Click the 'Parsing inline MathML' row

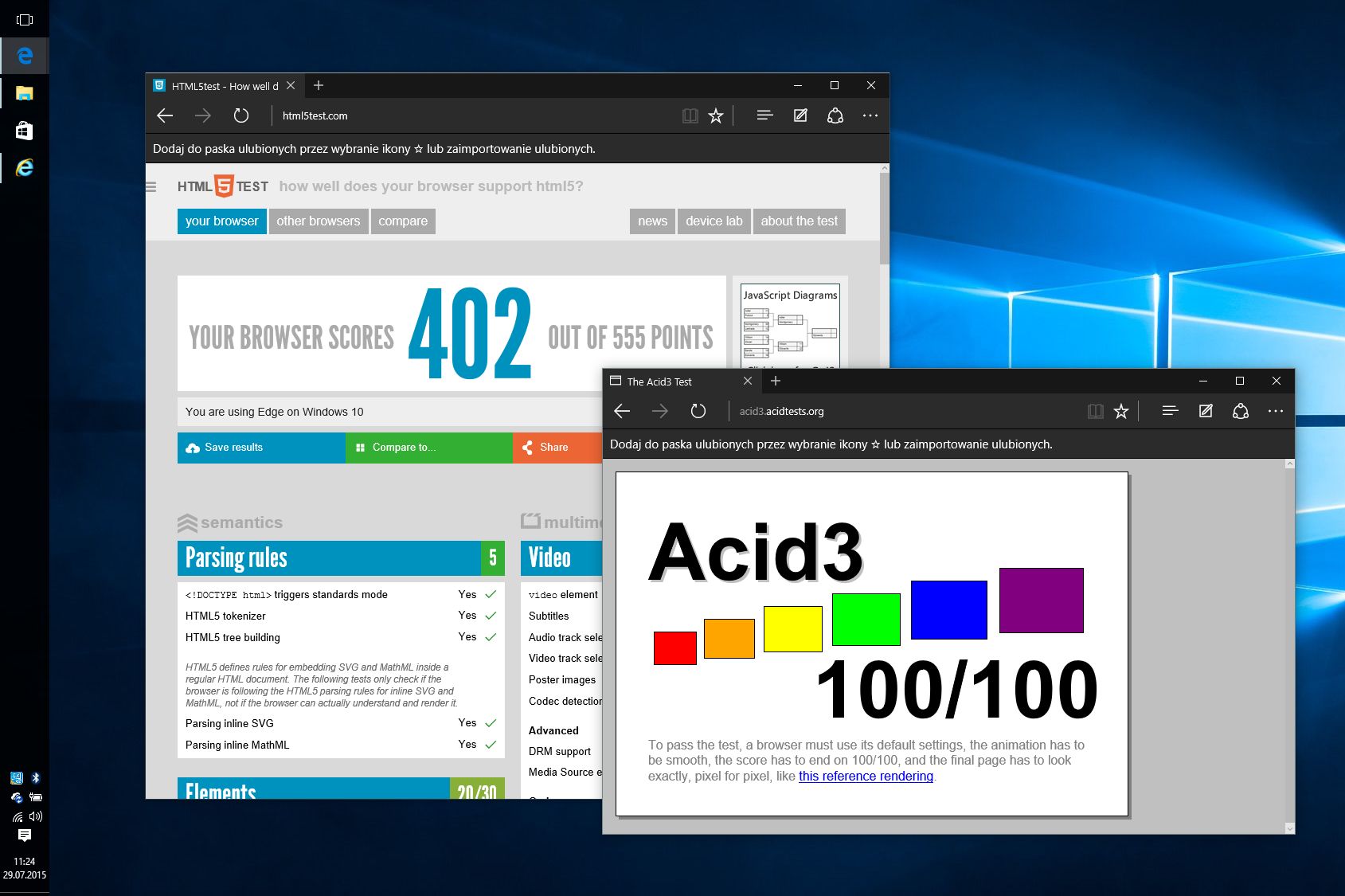point(341,745)
